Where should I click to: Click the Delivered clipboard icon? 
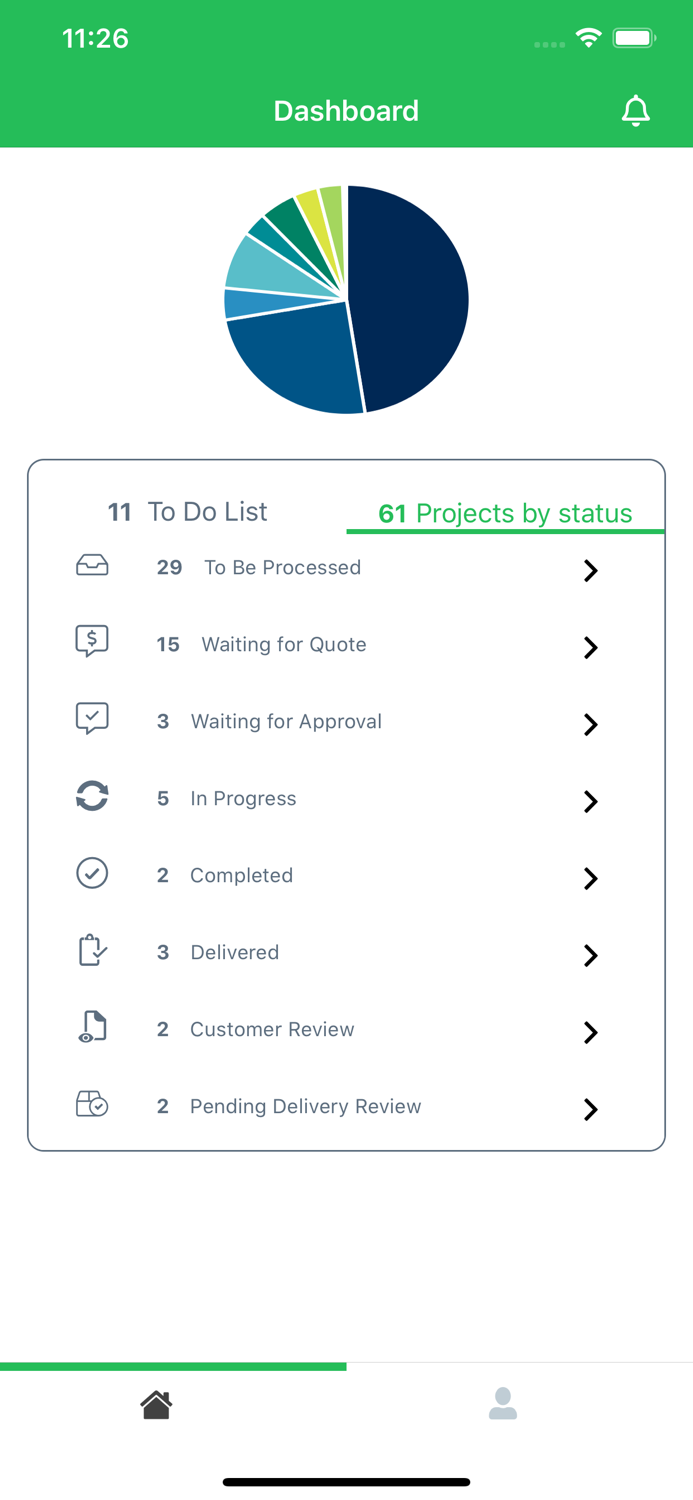[x=91, y=949]
